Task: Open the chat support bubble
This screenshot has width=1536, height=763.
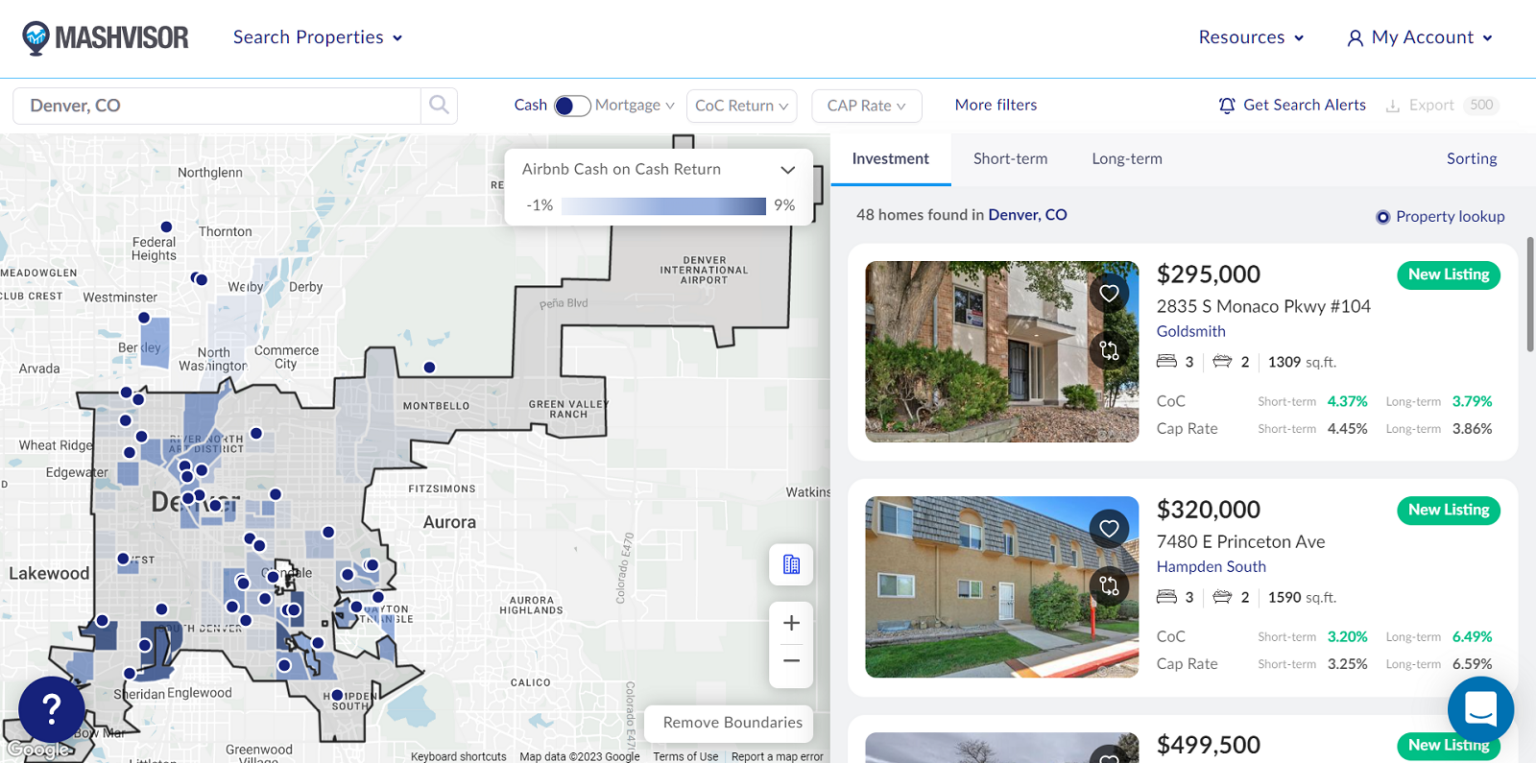Action: coord(1481,710)
